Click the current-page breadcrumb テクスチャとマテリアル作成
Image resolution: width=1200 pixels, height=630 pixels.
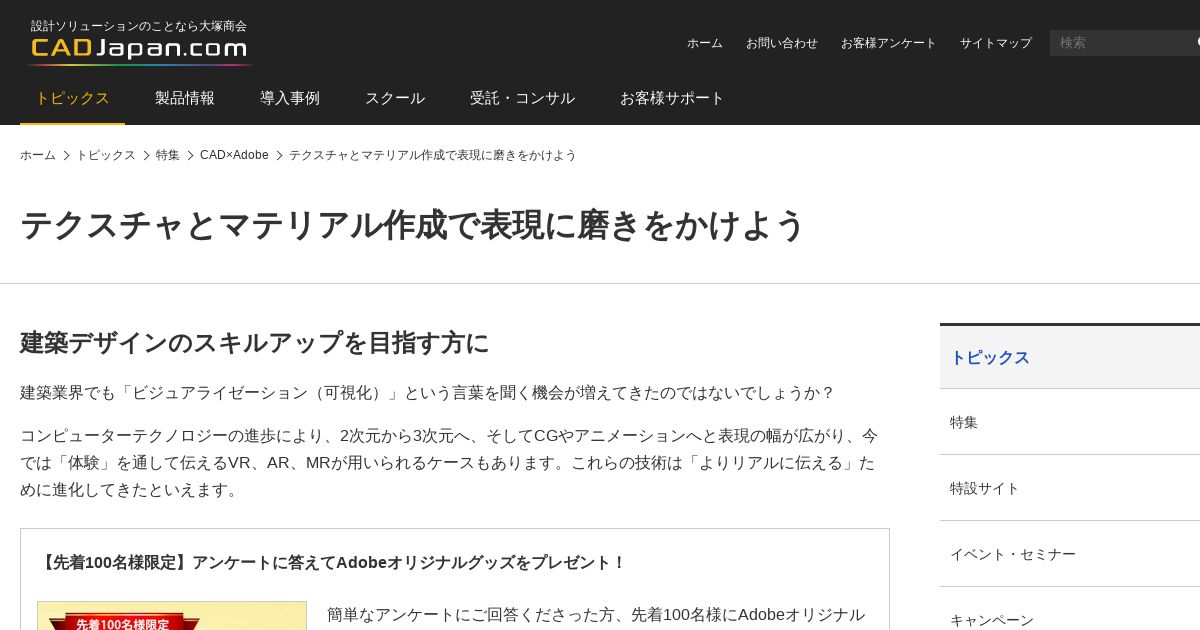433,155
